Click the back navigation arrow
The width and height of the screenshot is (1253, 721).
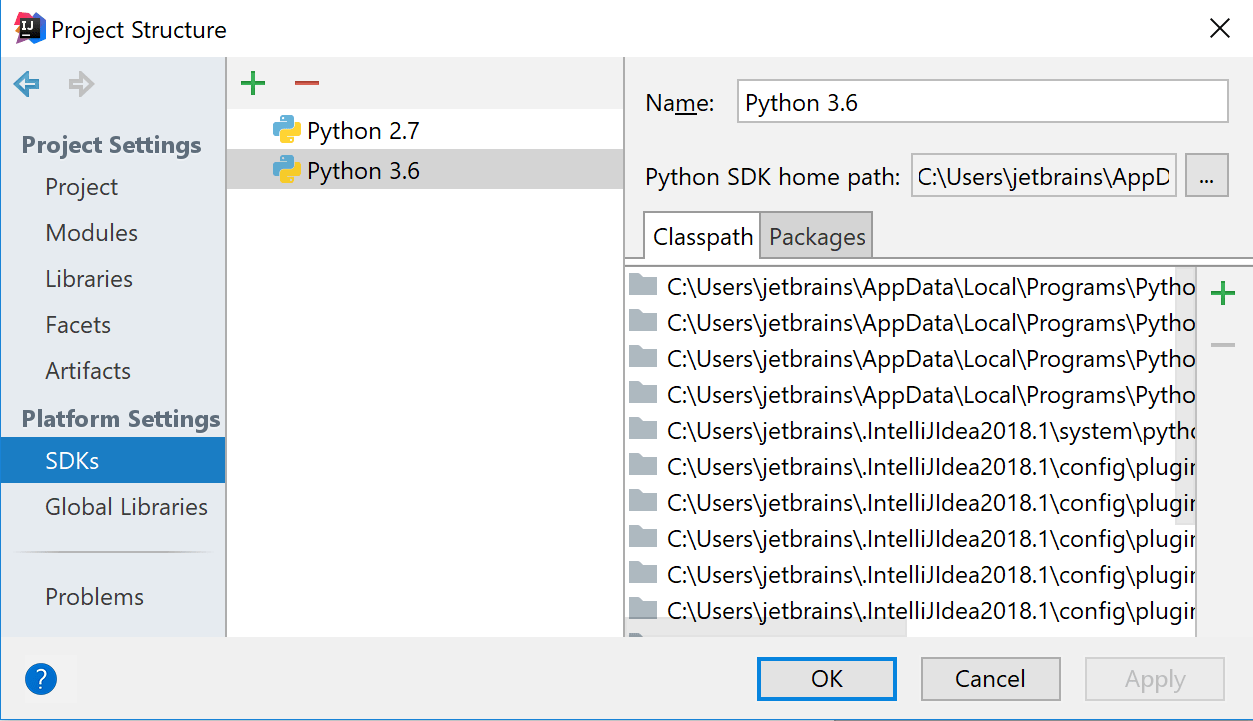point(25,83)
